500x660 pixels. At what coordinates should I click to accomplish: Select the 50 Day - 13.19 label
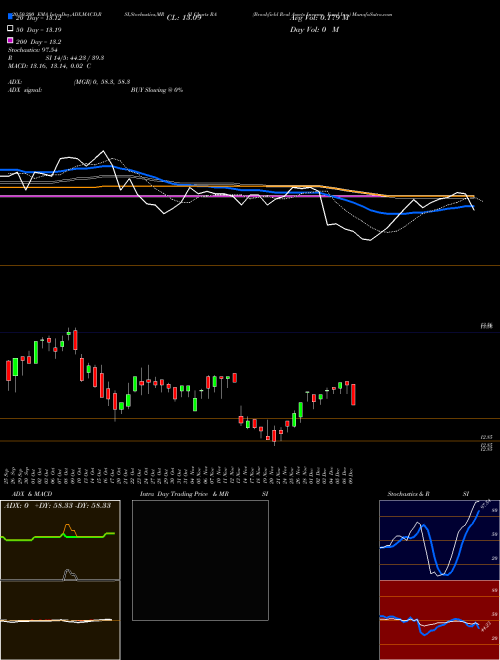39,30
